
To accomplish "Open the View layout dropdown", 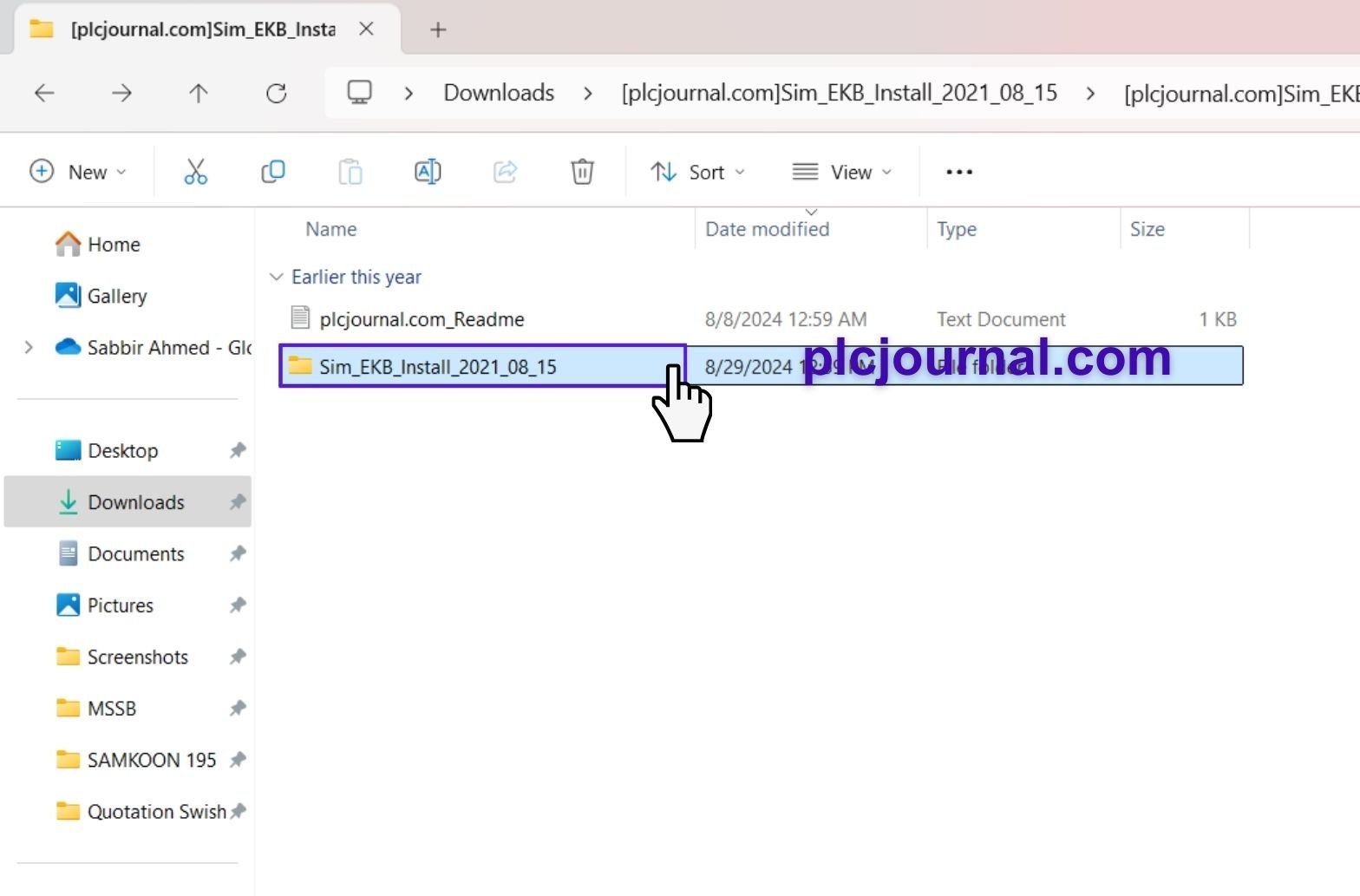I will (x=842, y=172).
